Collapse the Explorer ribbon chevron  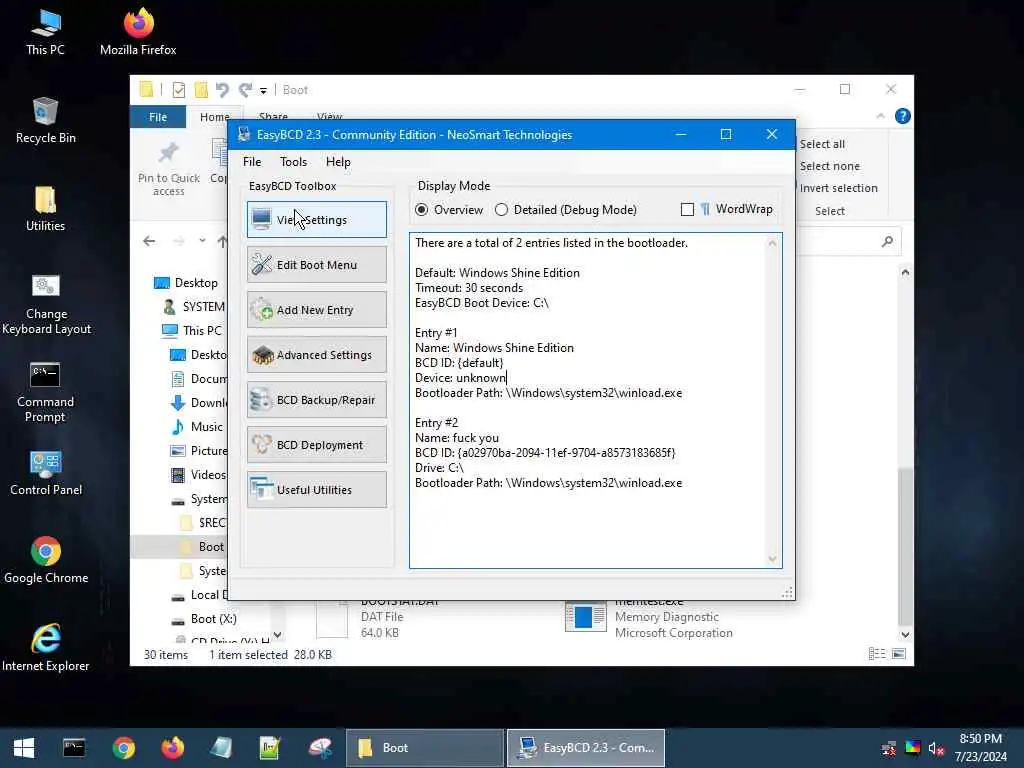(880, 116)
